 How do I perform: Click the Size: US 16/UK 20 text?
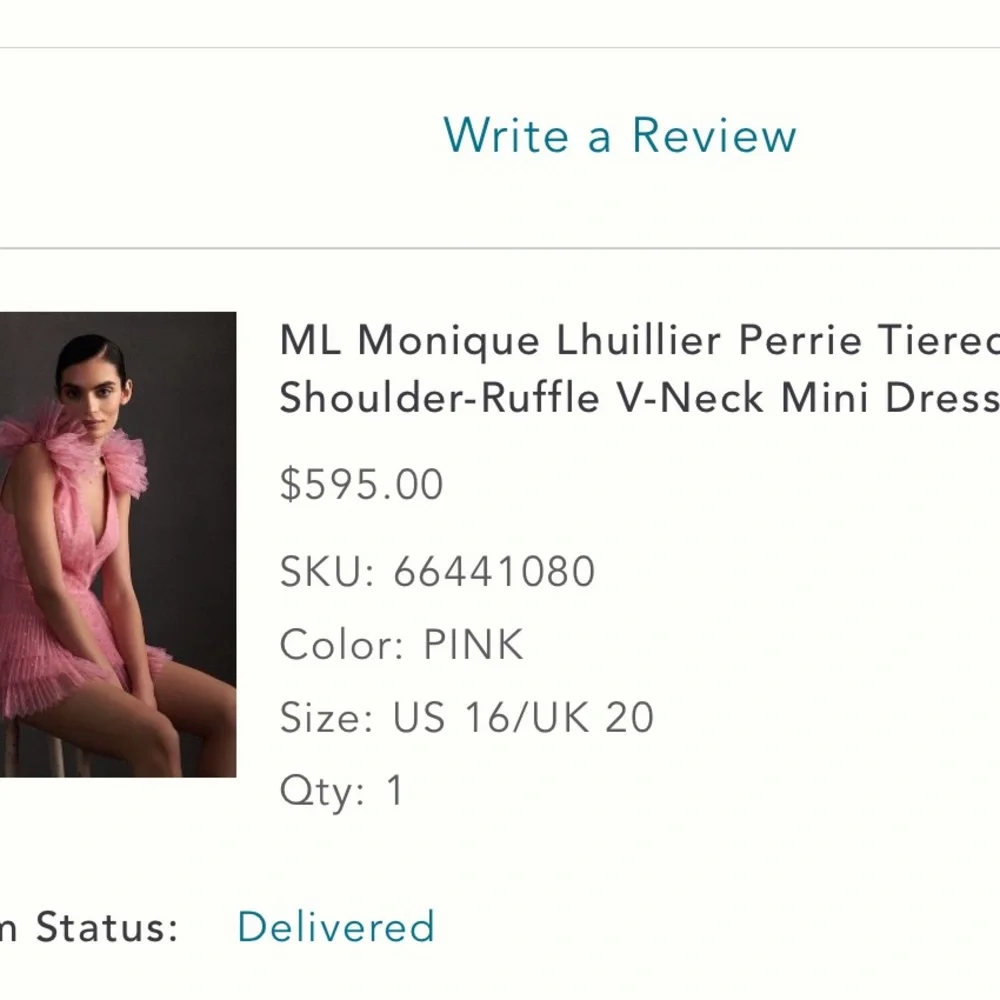point(465,717)
